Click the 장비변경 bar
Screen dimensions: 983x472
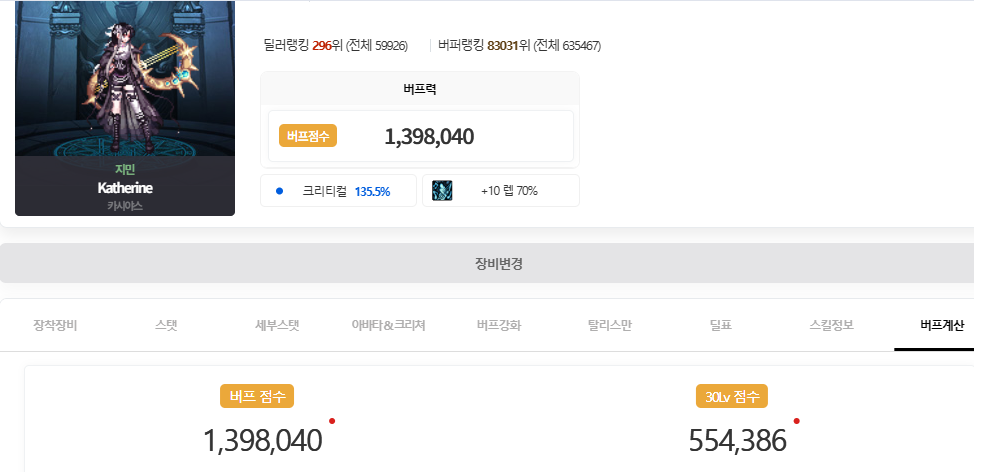pyautogui.click(x=498, y=264)
